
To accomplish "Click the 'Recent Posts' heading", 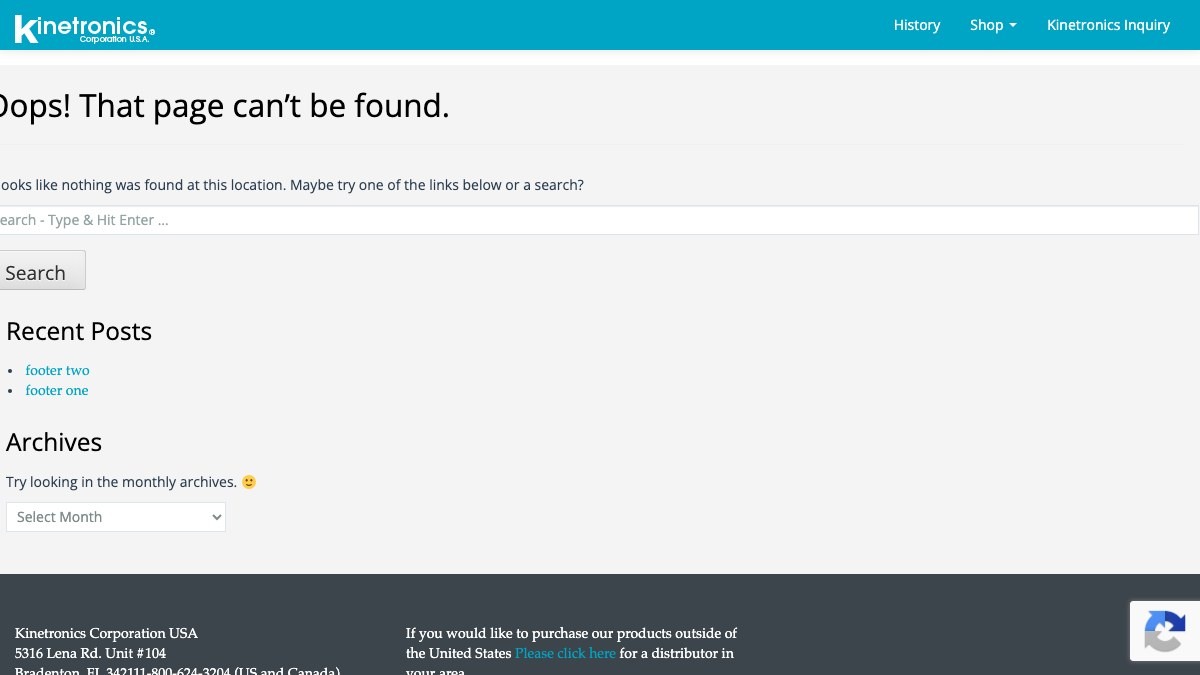I will pos(79,331).
